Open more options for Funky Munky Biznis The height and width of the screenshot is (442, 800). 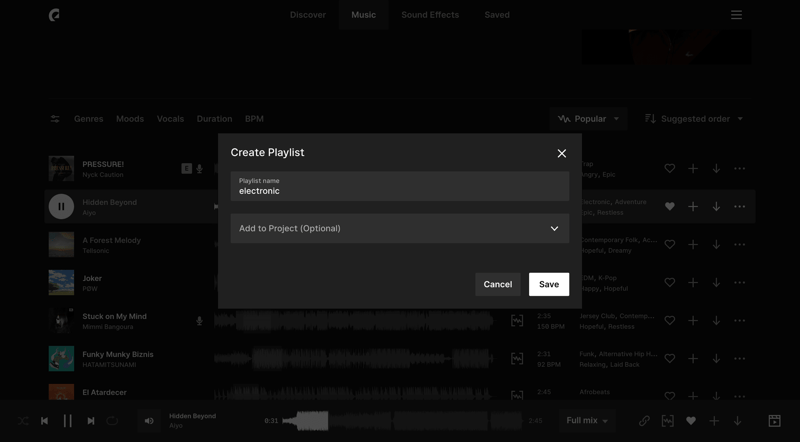coord(739,359)
